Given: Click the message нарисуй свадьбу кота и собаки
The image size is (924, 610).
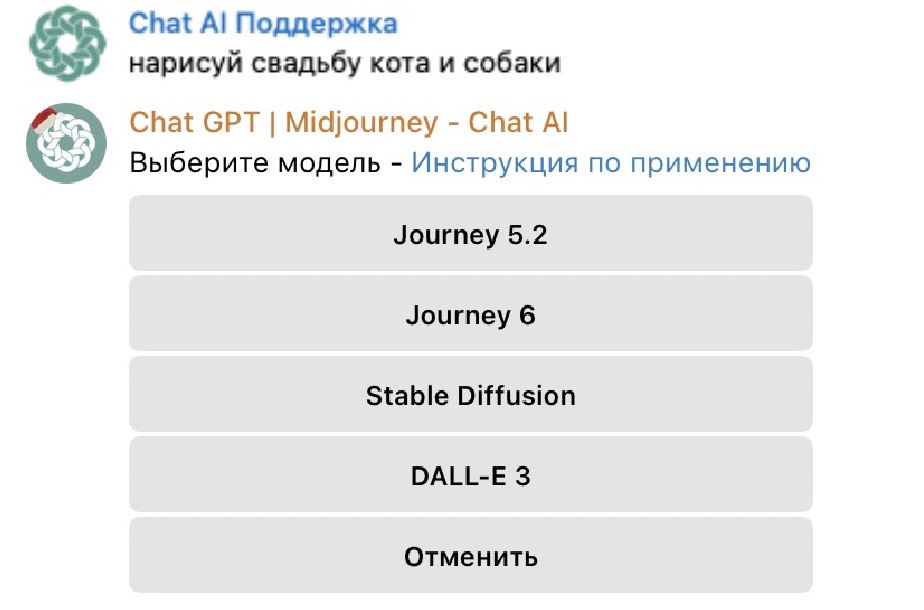Looking at the screenshot, I should point(345,63).
